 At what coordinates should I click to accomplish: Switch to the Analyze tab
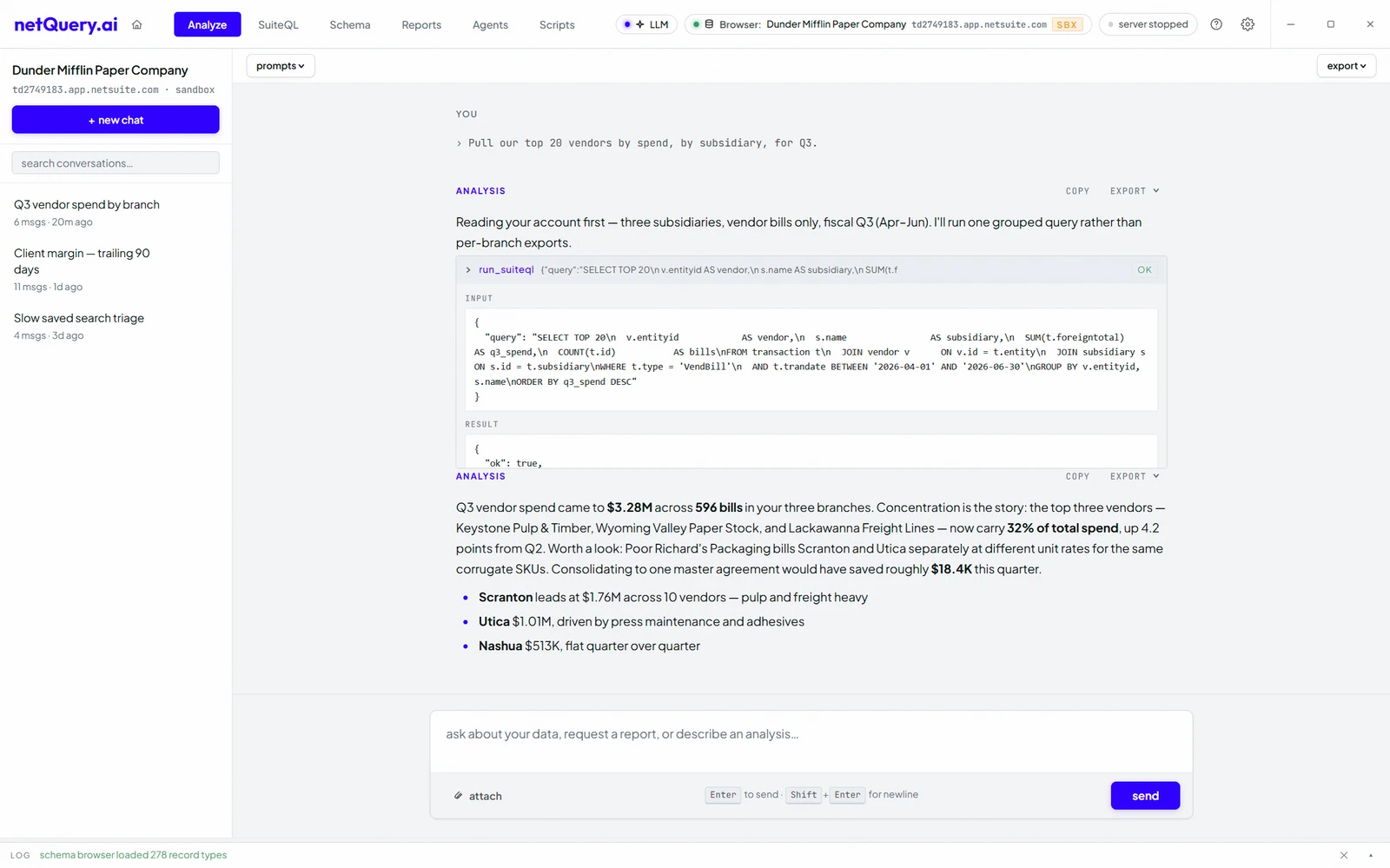[x=208, y=24]
